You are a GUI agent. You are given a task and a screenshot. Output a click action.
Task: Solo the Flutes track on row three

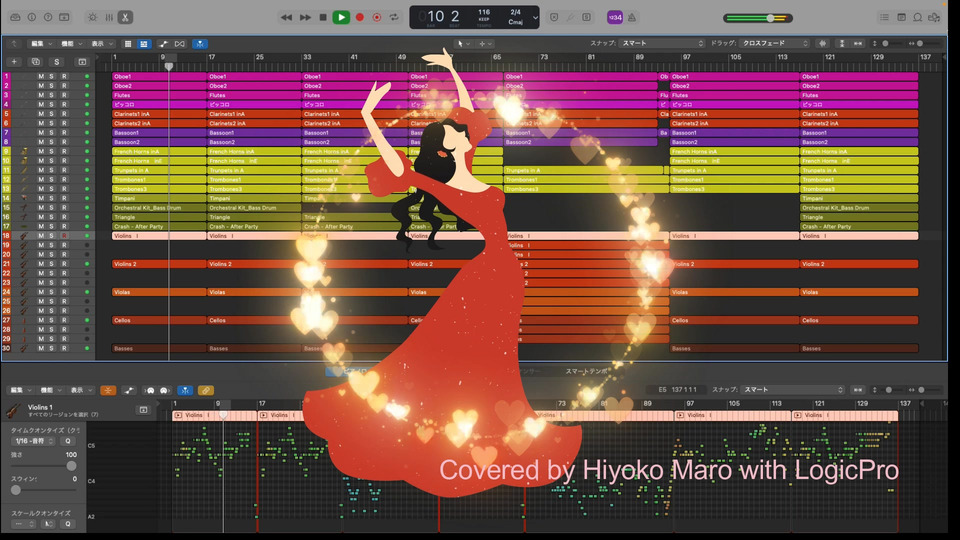(52, 95)
